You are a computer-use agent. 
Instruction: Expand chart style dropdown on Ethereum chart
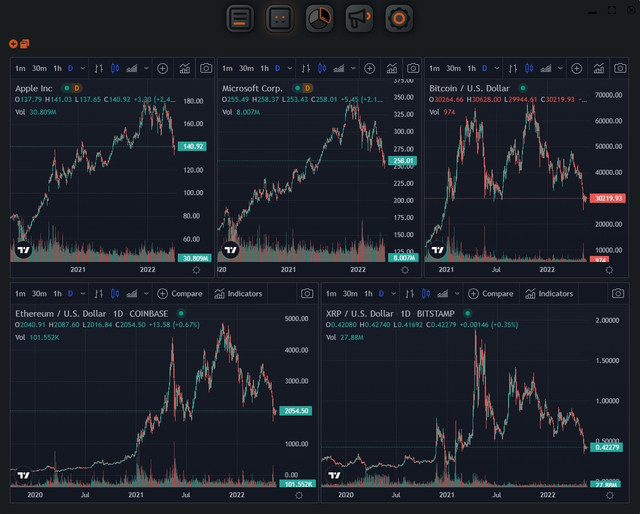tap(146, 294)
